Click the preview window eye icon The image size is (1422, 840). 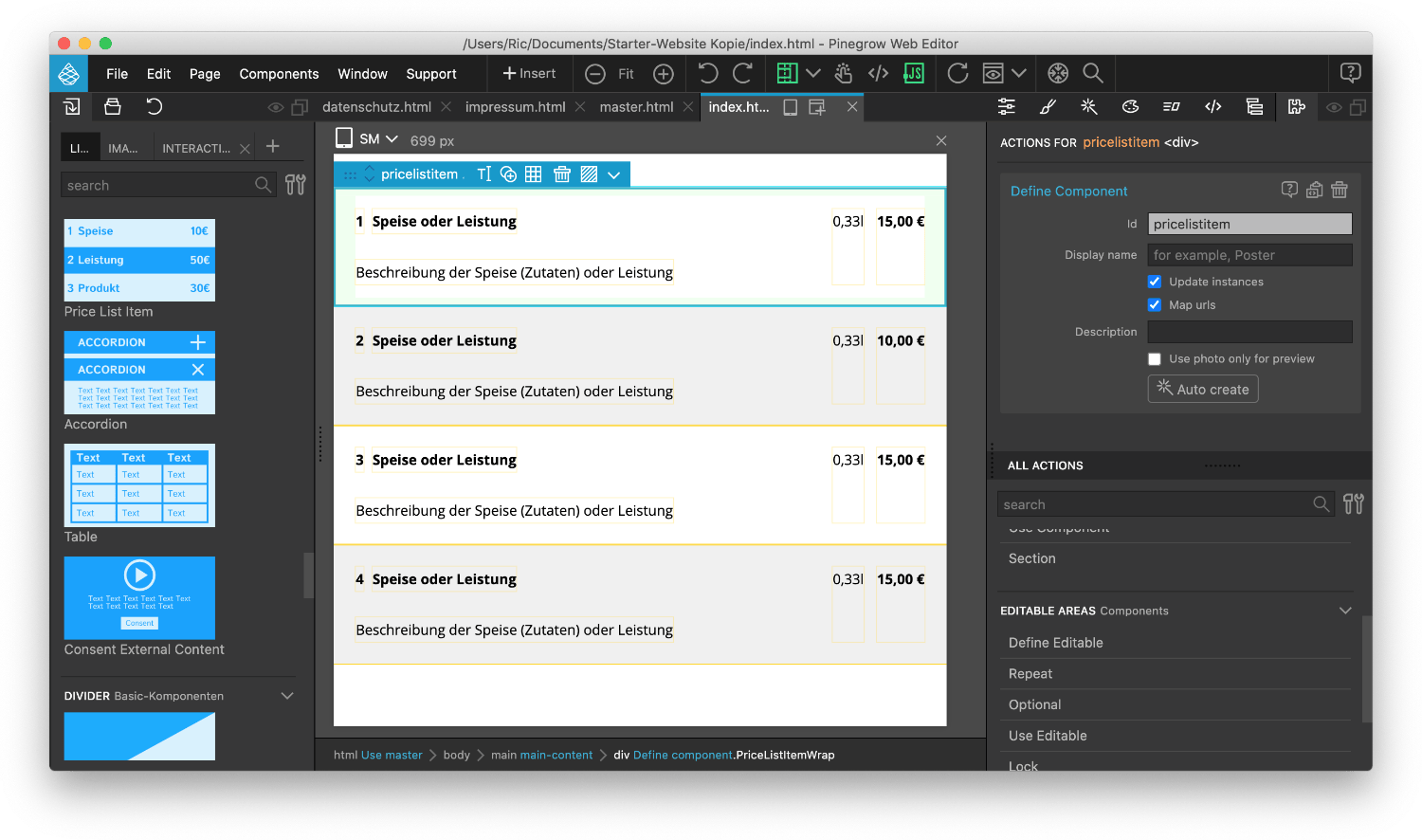click(x=993, y=73)
